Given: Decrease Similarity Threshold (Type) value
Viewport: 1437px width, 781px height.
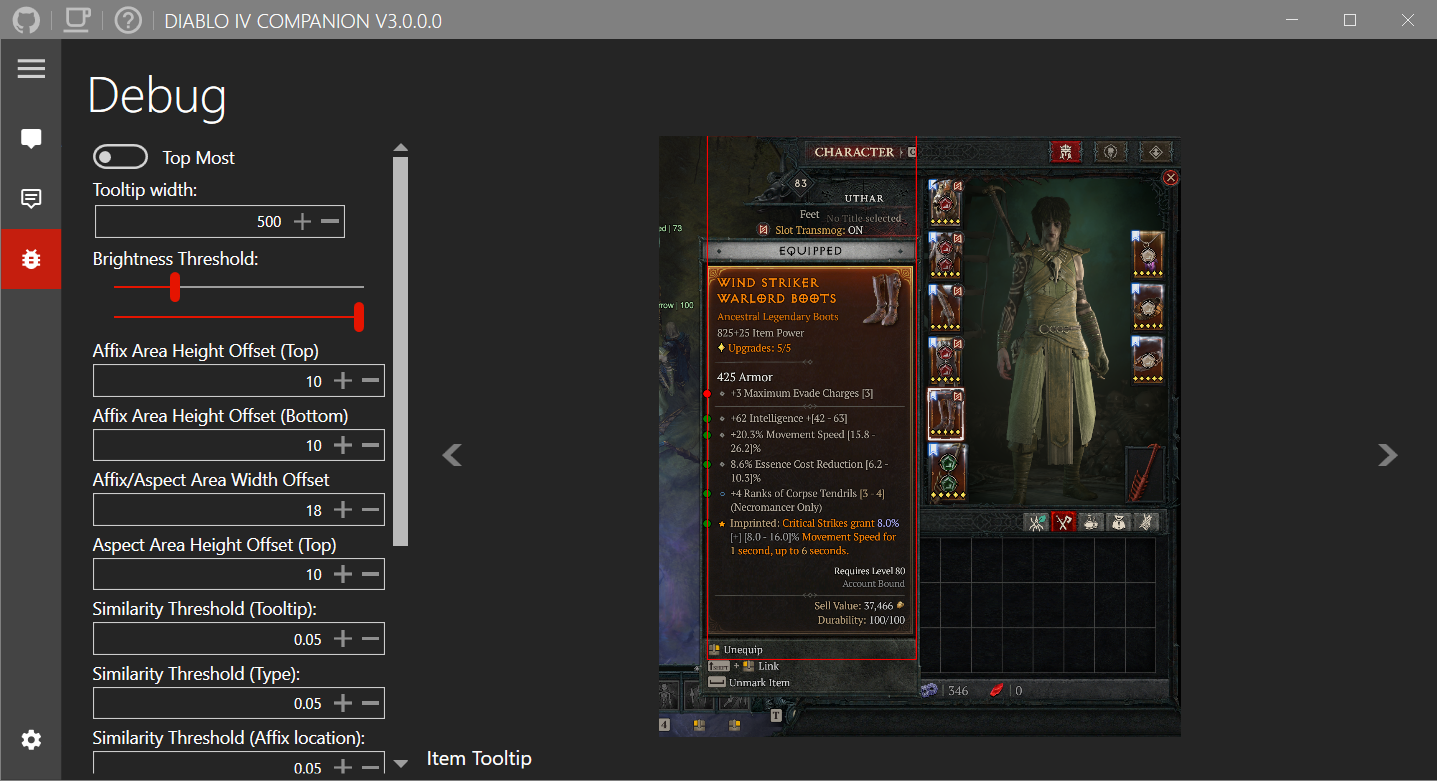Looking at the screenshot, I should coord(370,703).
